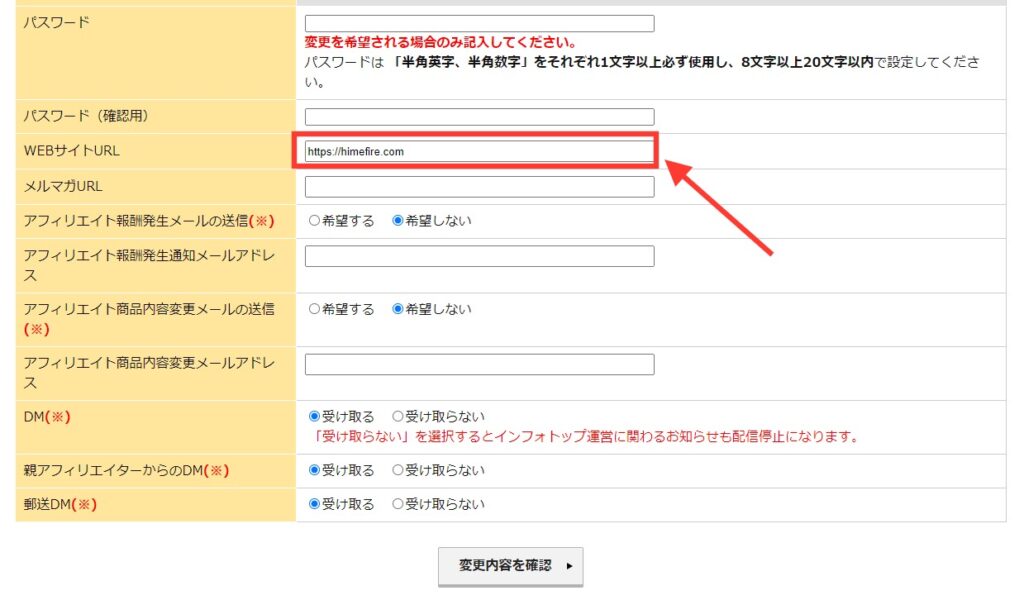
Task: Select 受け取る for 親アフィリエイターからのDM
Action: (314, 470)
